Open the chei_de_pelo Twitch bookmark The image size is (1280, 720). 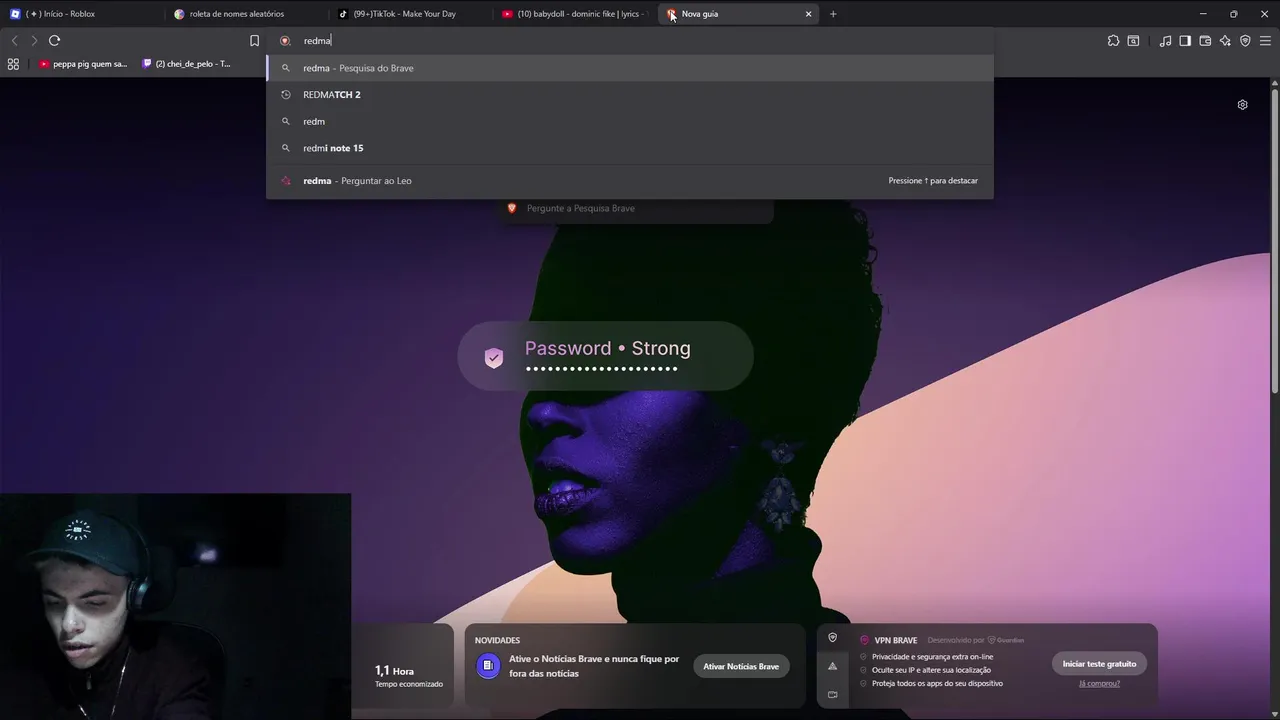(x=187, y=64)
